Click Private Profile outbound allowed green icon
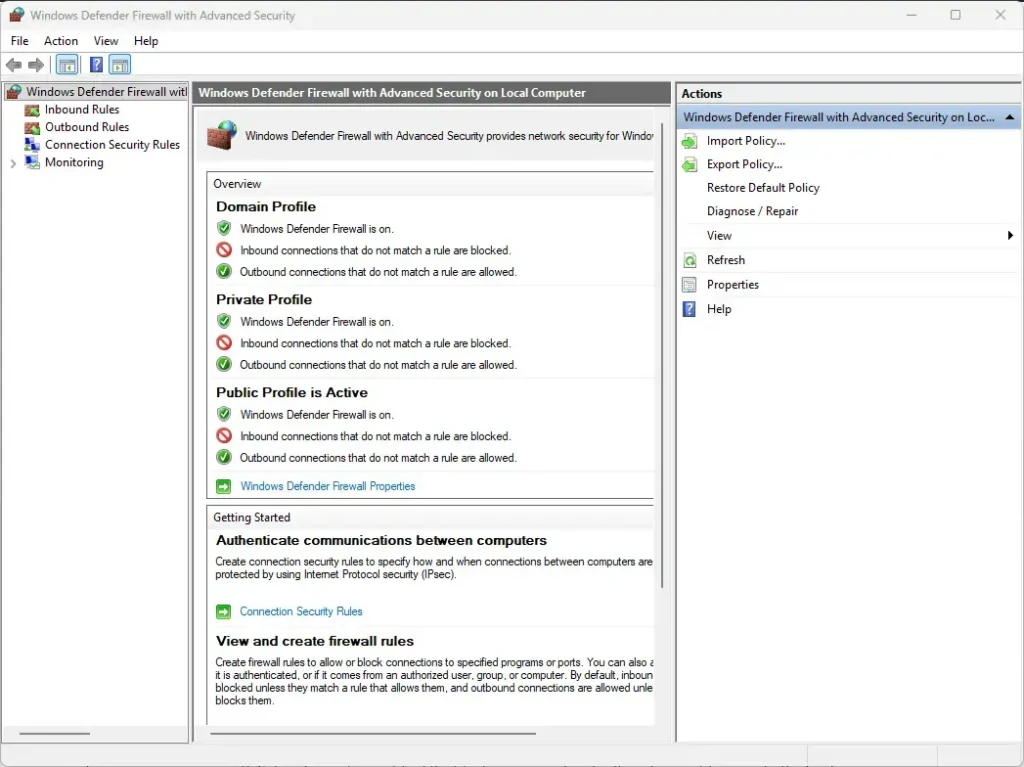The width and height of the screenshot is (1024, 767). (x=224, y=364)
